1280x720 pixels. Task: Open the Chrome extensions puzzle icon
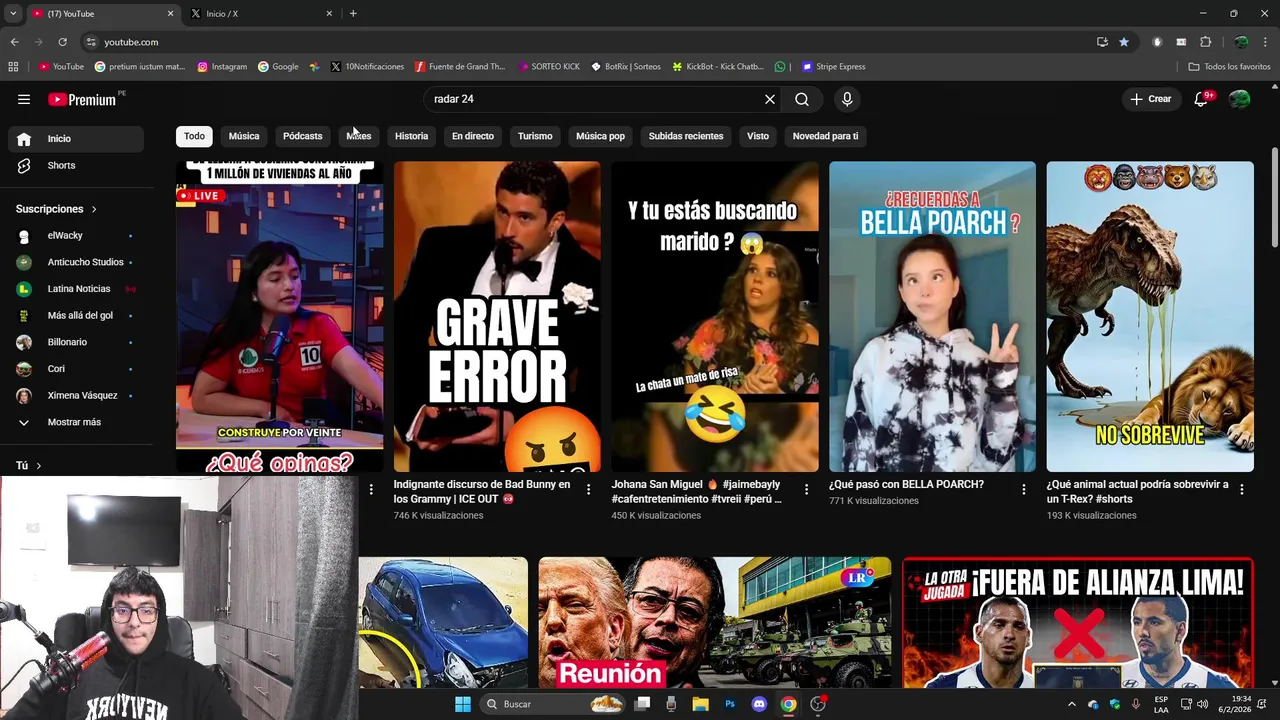(x=1205, y=42)
